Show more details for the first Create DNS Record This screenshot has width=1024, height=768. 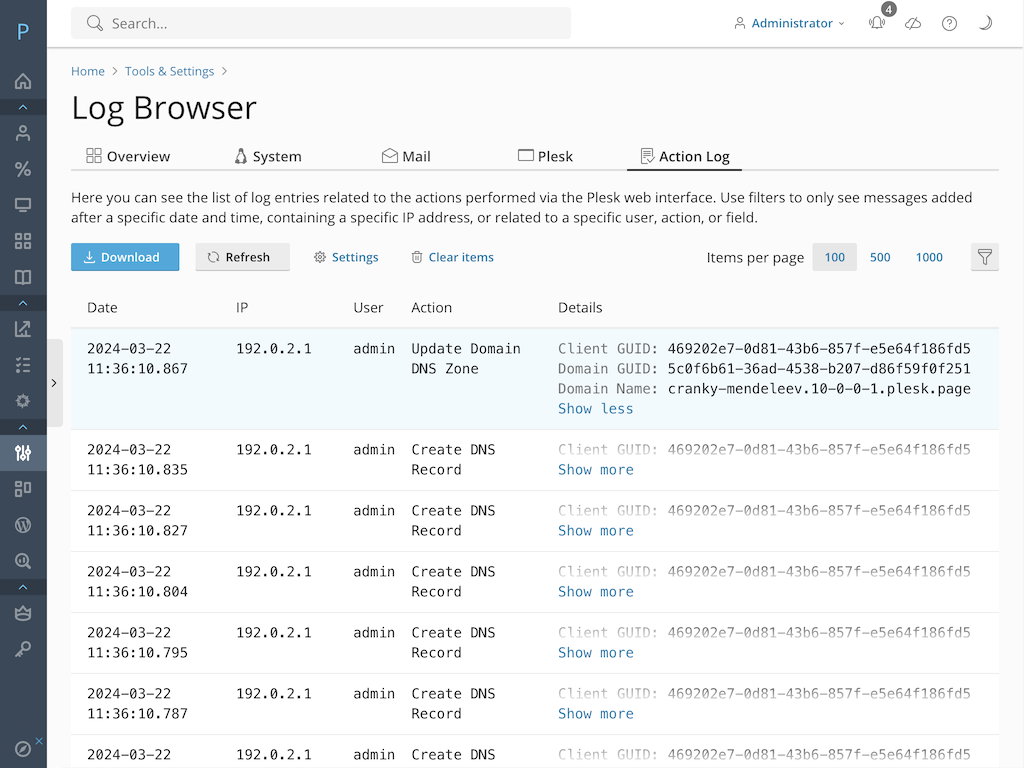[x=595, y=469]
